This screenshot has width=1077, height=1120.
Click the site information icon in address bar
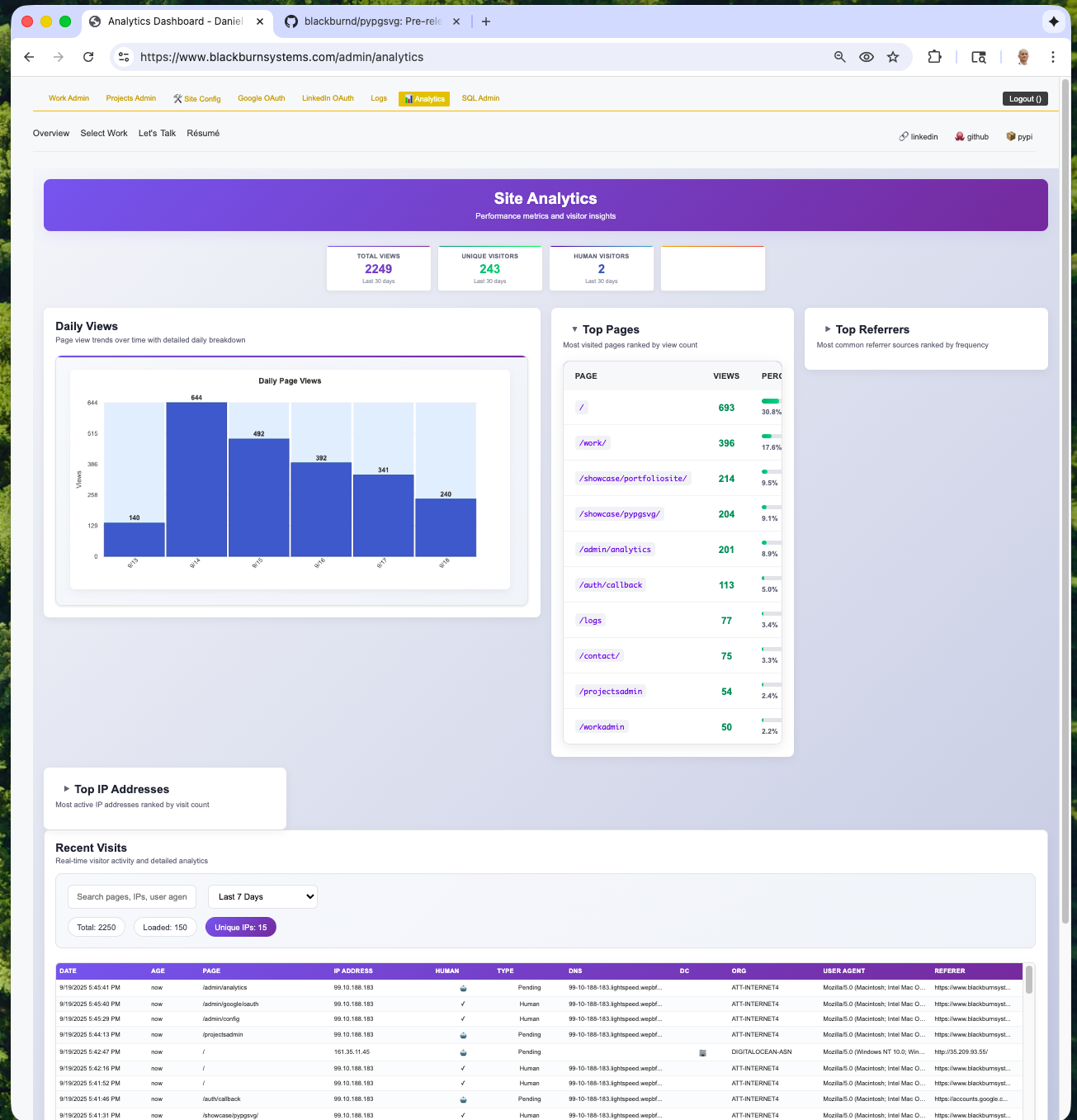coord(124,57)
